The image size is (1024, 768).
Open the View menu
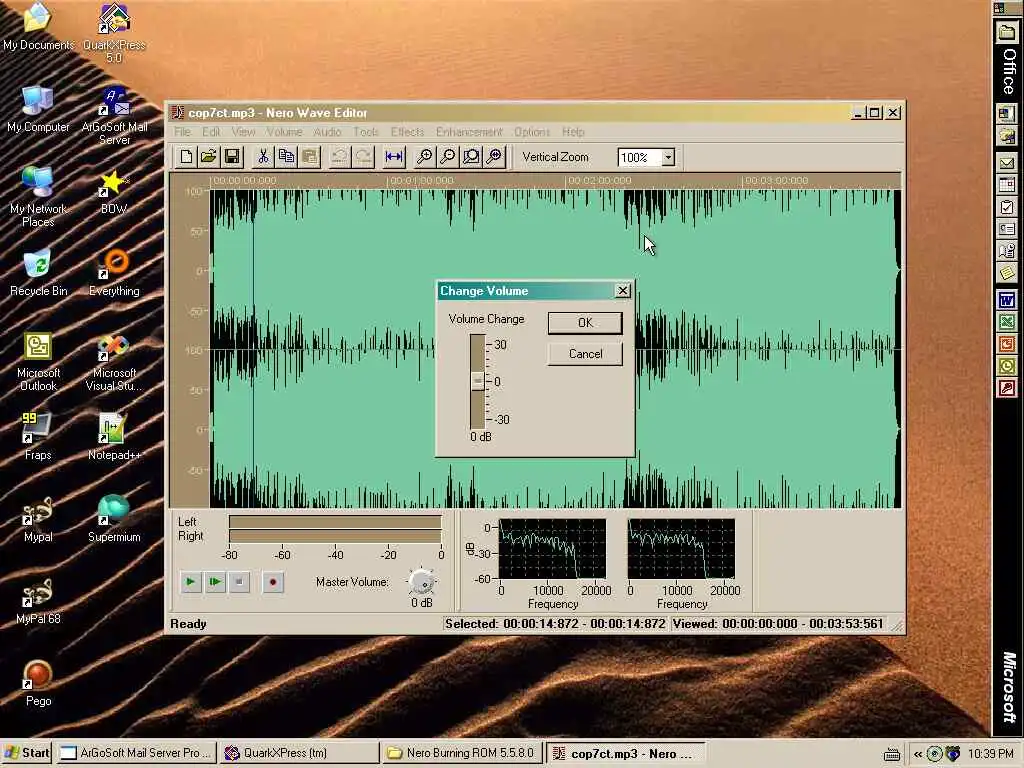coord(243,132)
